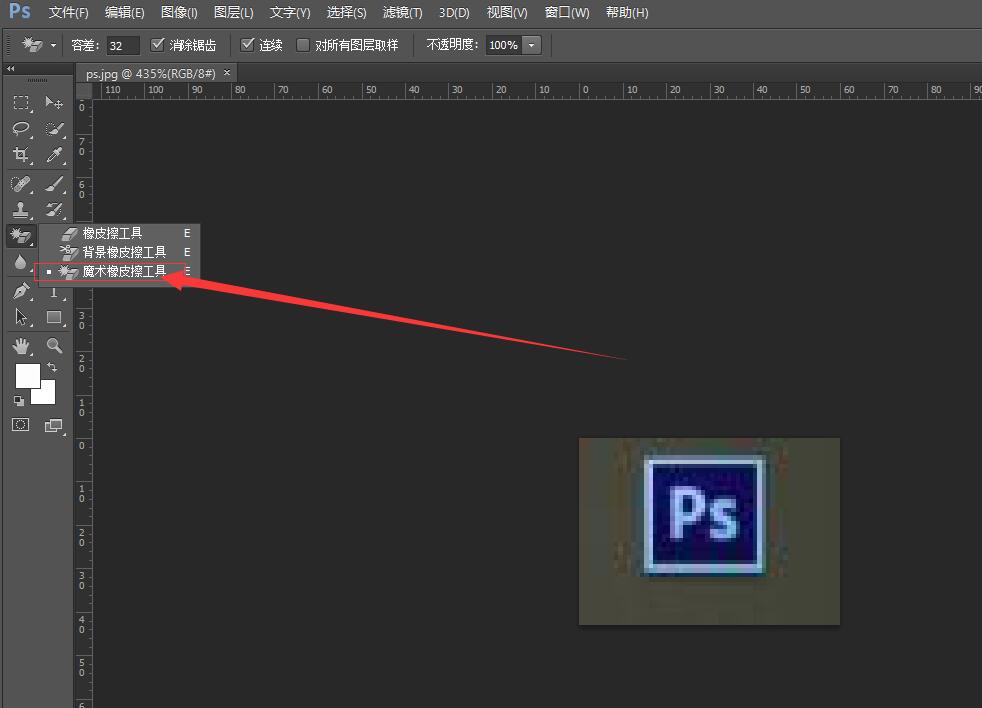
Task: Select the Blur tool droplet icon
Action: tap(21, 262)
